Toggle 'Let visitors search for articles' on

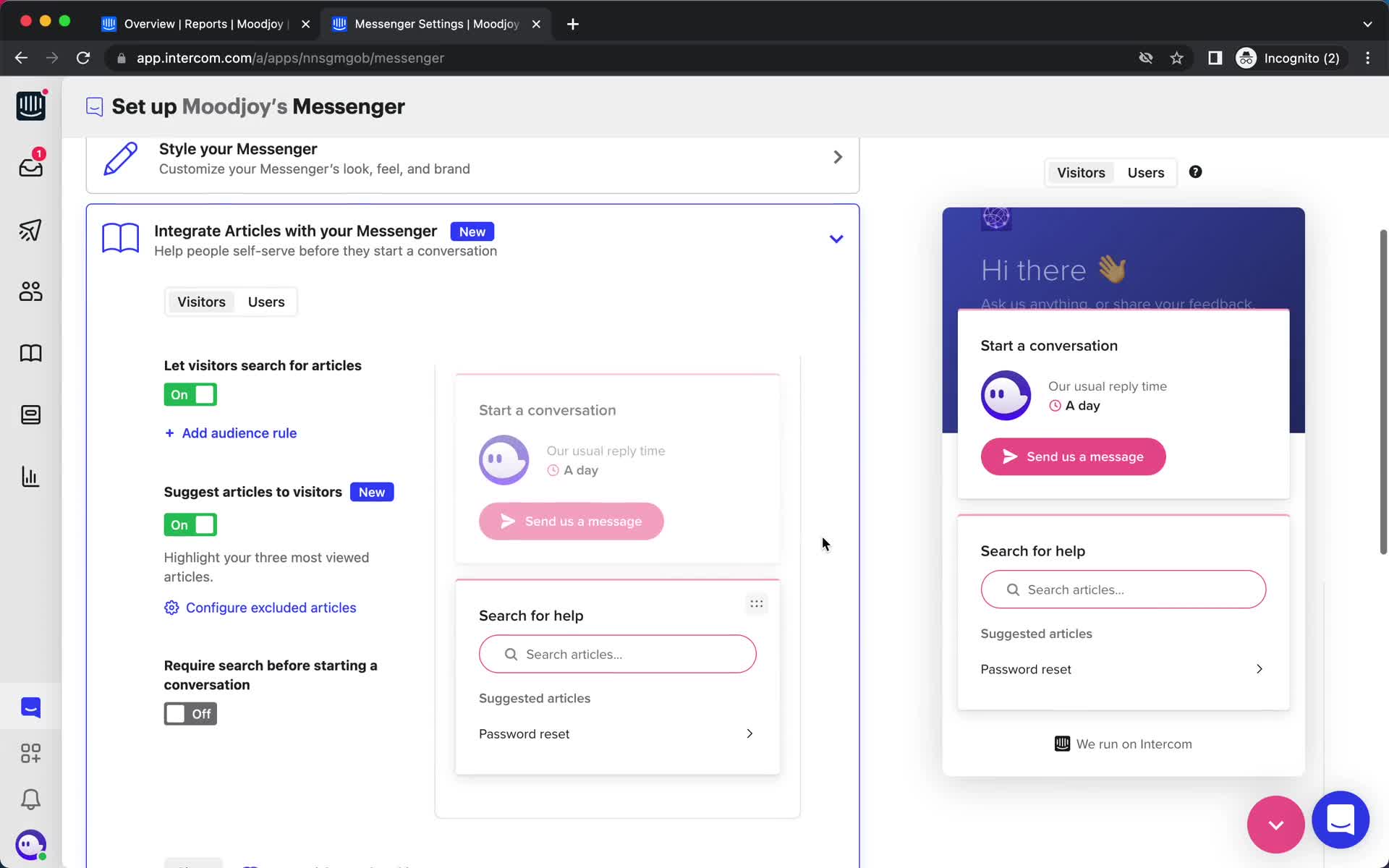190,394
